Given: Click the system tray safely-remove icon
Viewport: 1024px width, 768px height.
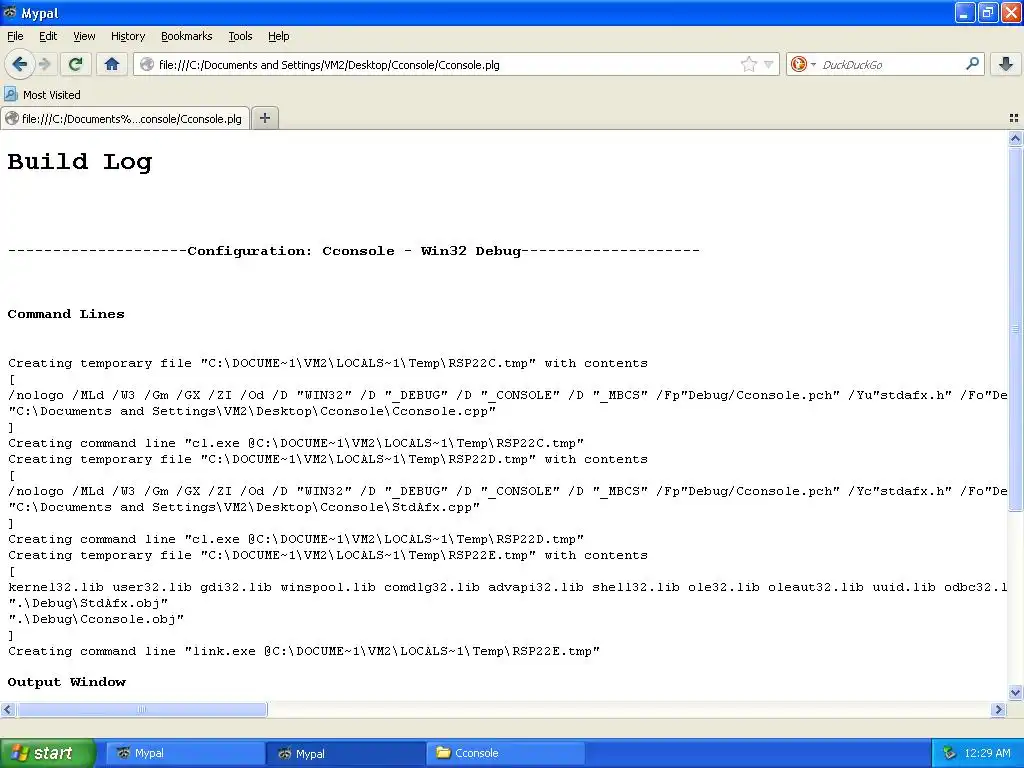Looking at the screenshot, I should (x=949, y=753).
